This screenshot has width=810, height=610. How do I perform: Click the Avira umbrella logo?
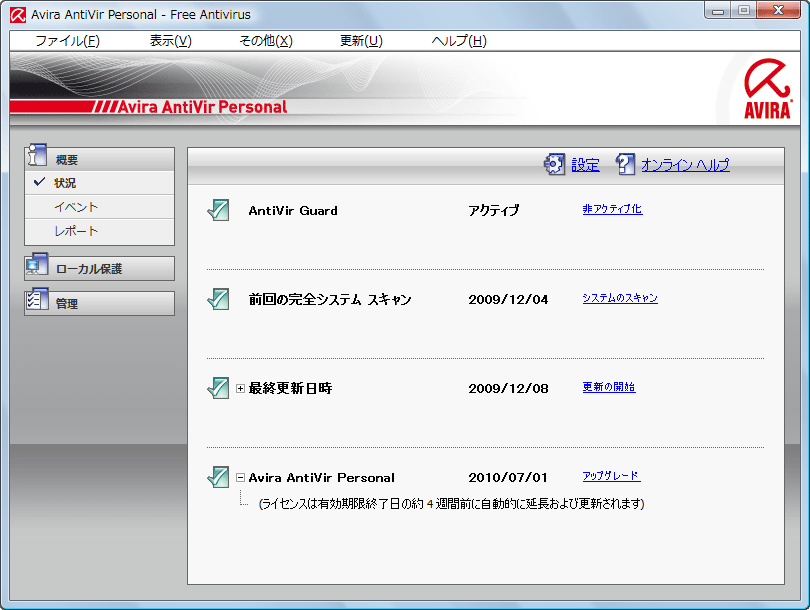[x=767, y=88]
